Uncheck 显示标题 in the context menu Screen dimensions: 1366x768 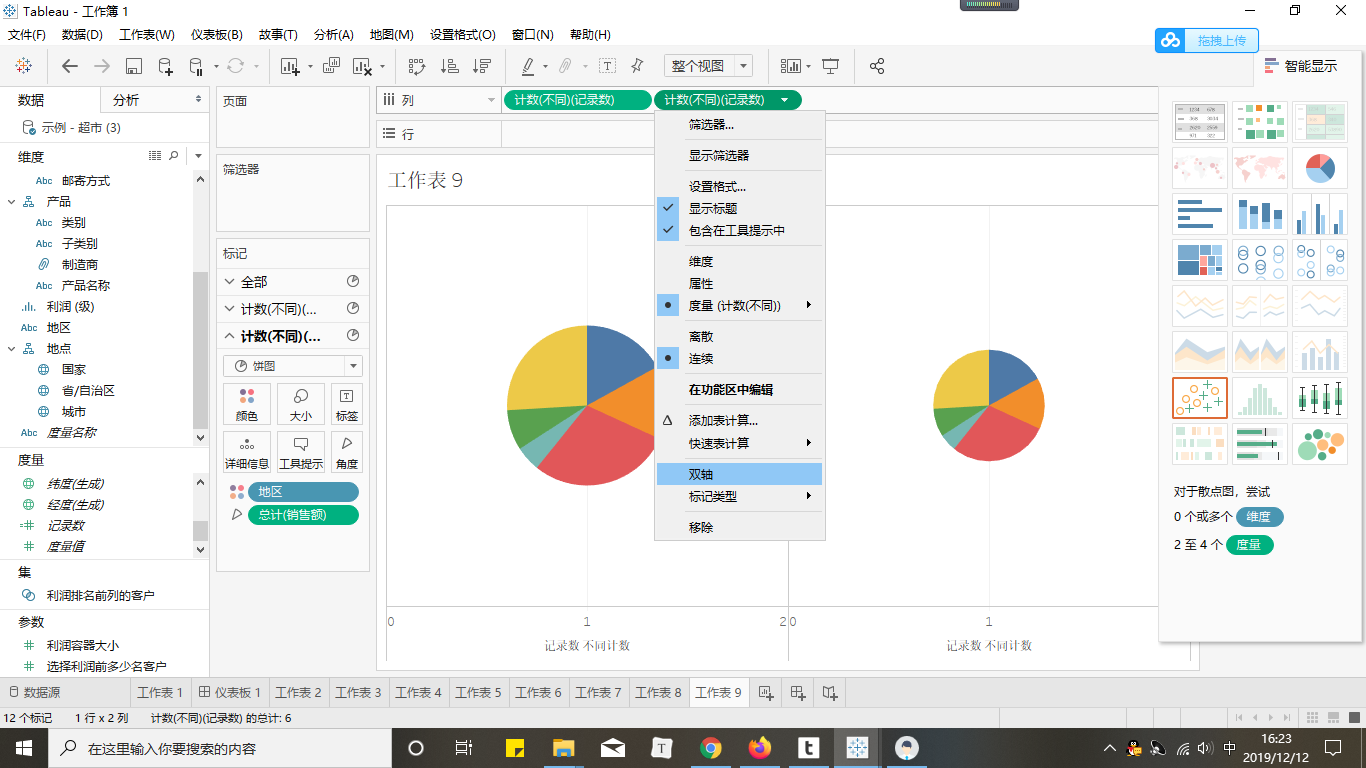pyautogui.click(x=740, y=209)
